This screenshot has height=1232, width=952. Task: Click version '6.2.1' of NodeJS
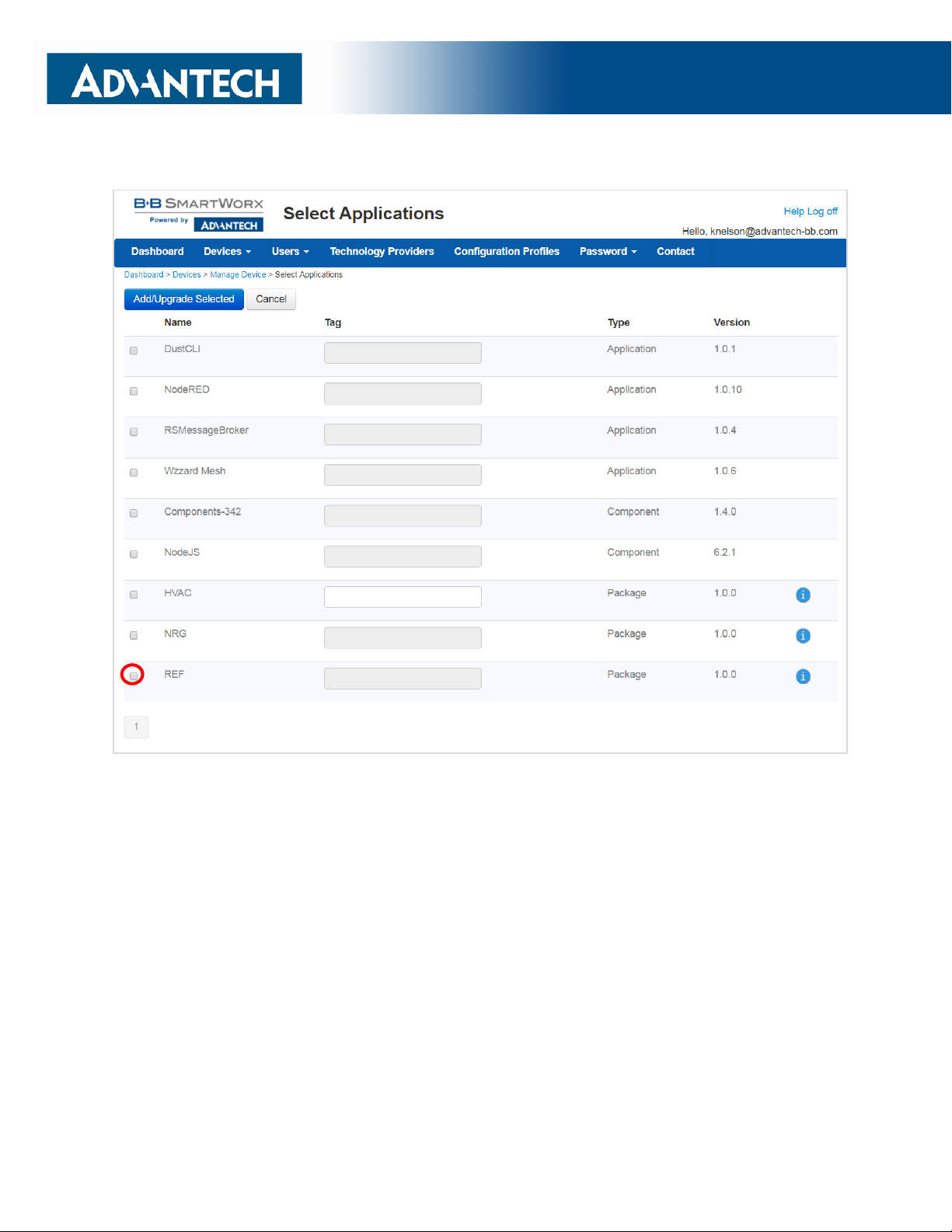click(x=725, y=553)
